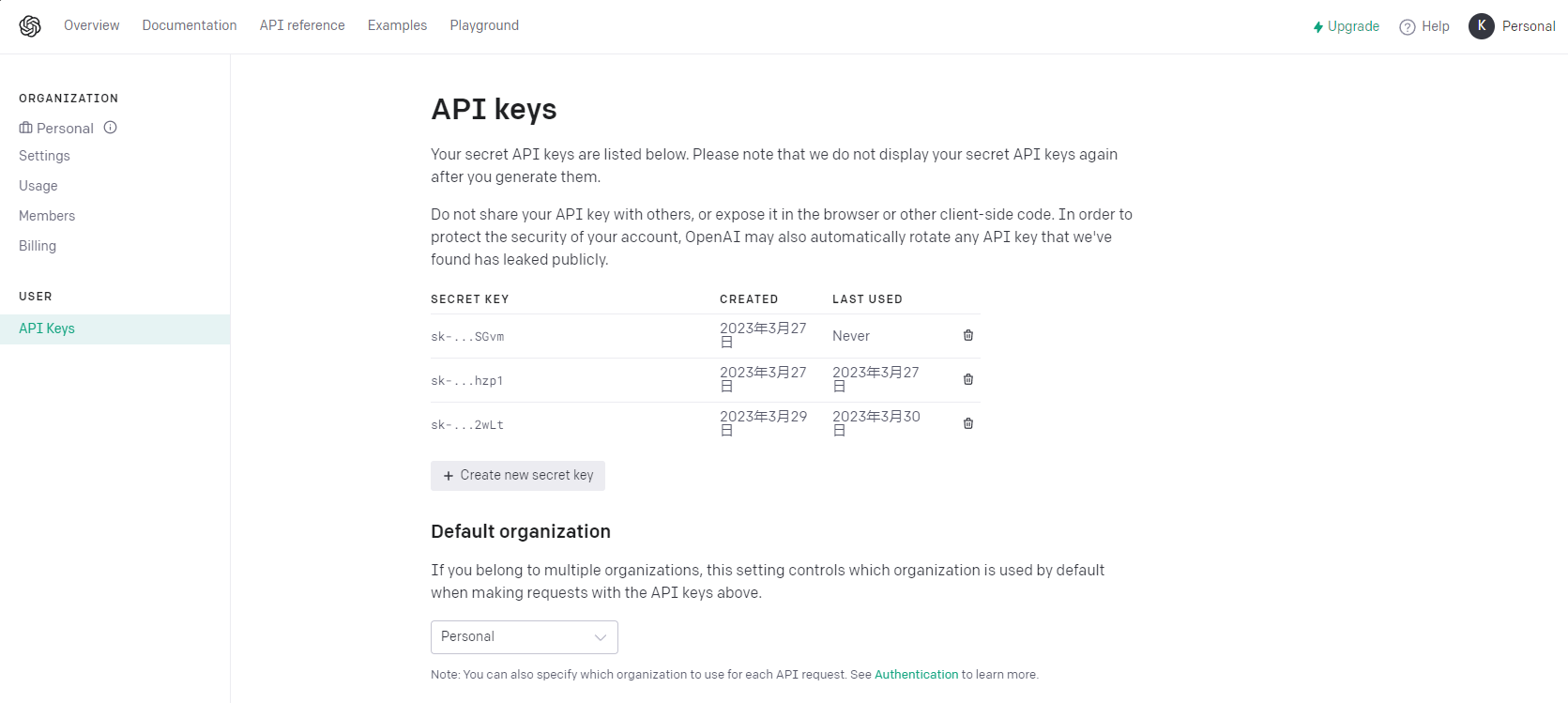
Task: Follow the Authentication link
Action: [x=916, y=675]
